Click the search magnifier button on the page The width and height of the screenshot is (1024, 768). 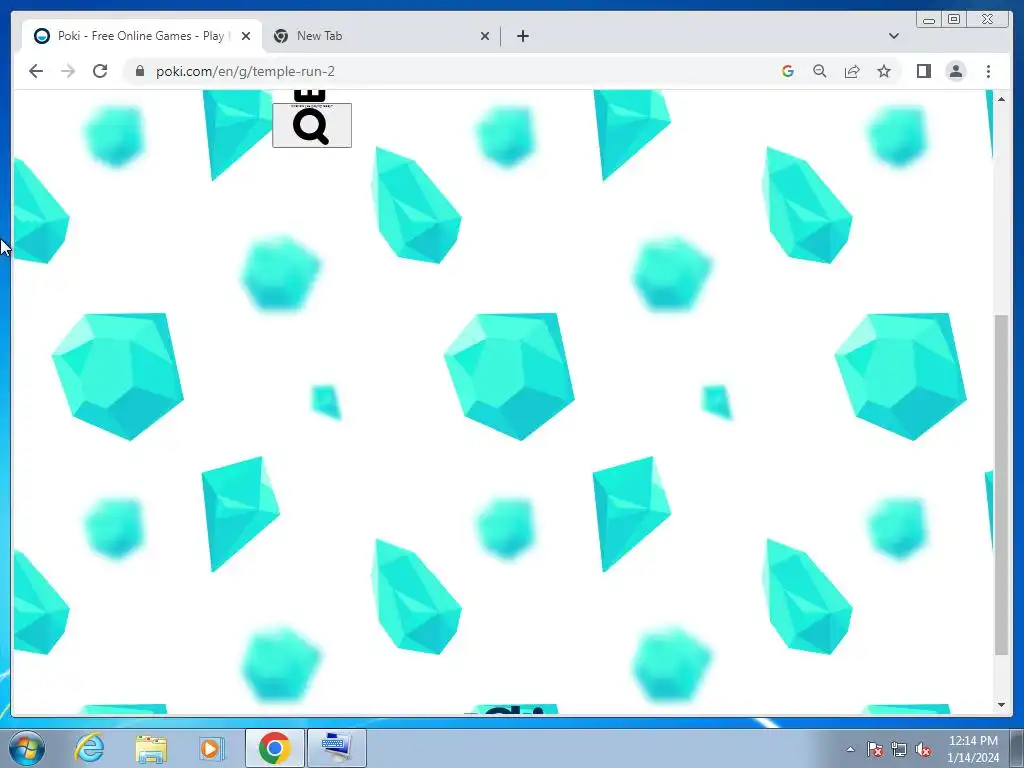tap(312, 125)
